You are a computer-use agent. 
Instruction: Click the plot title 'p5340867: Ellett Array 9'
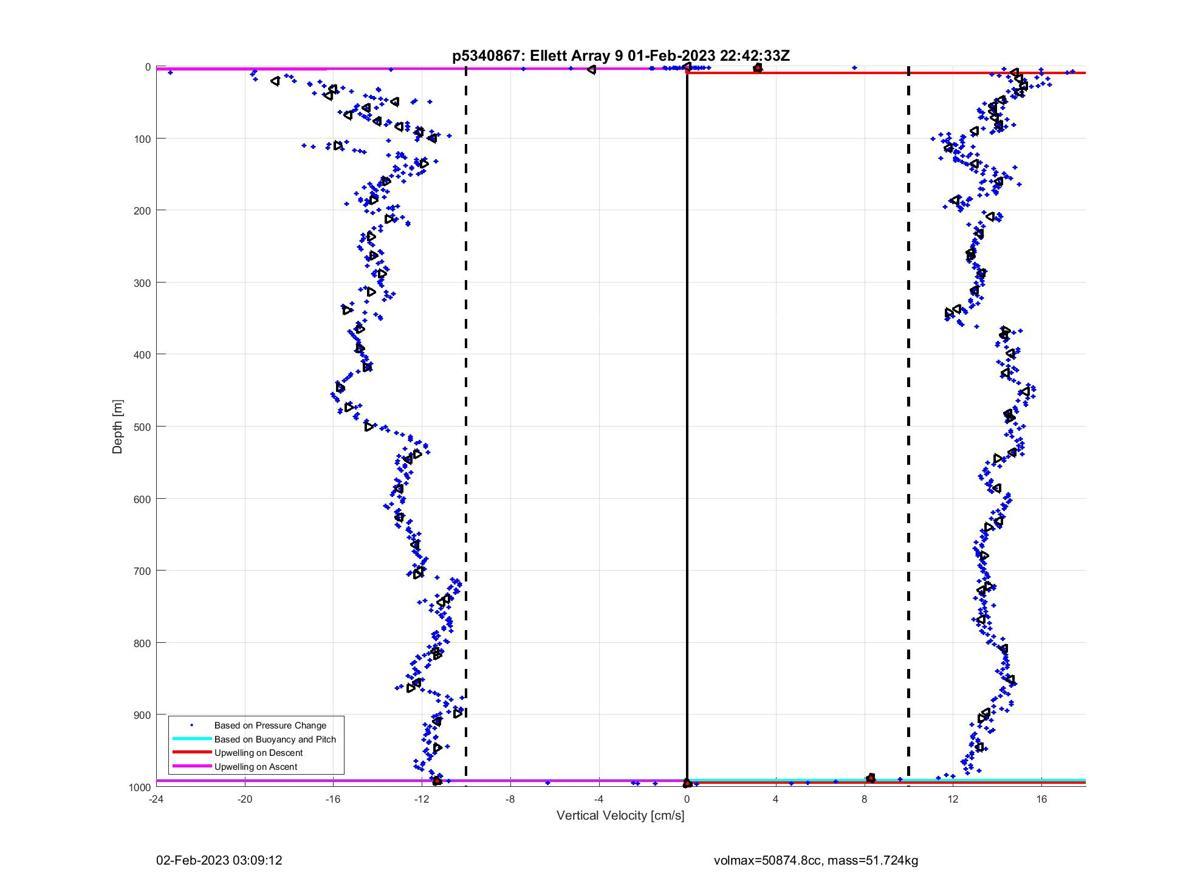coord(538,56)
